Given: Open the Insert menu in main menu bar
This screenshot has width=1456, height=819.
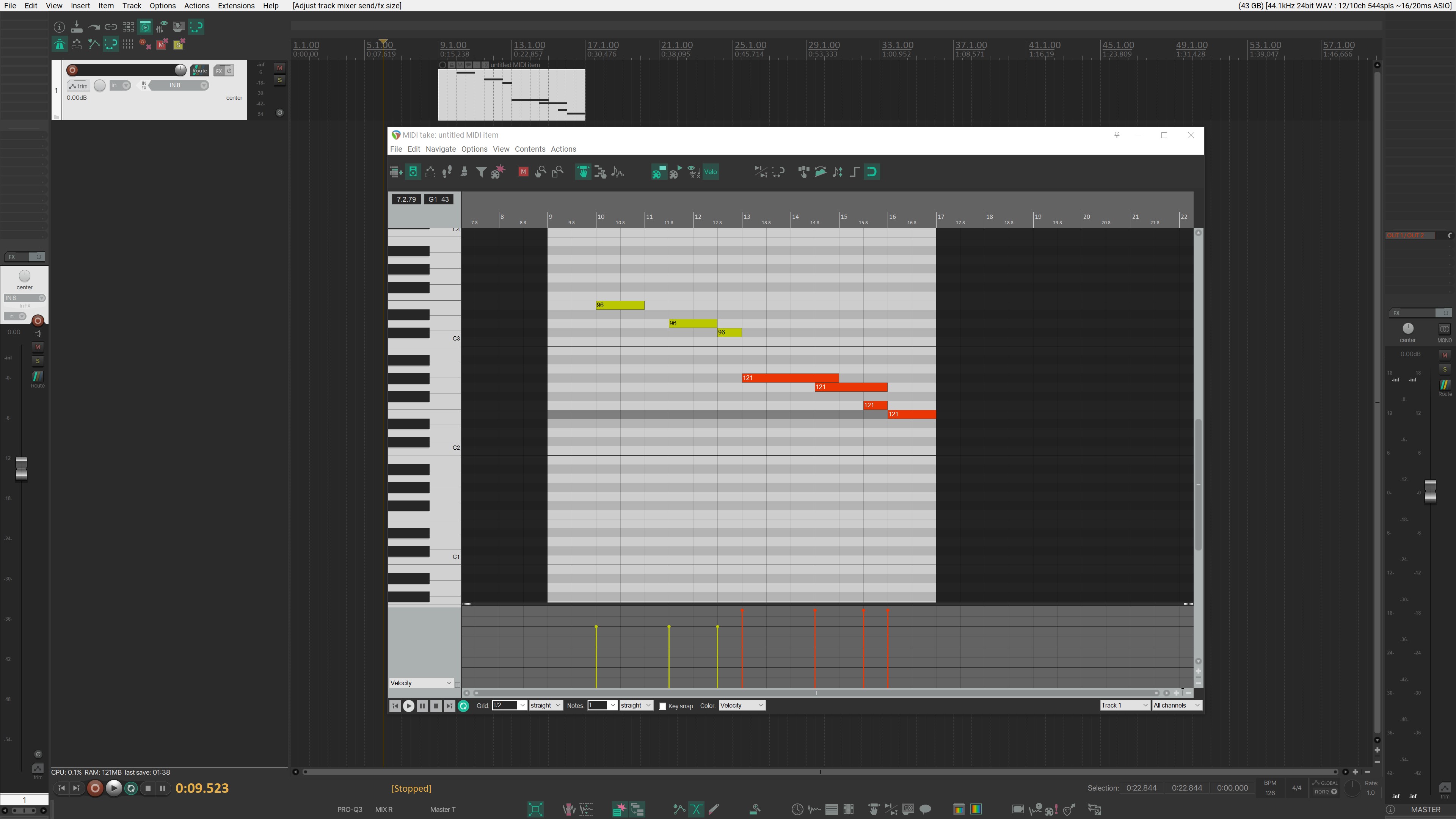Looking at the screenshot, I should (x=80, y=6).
